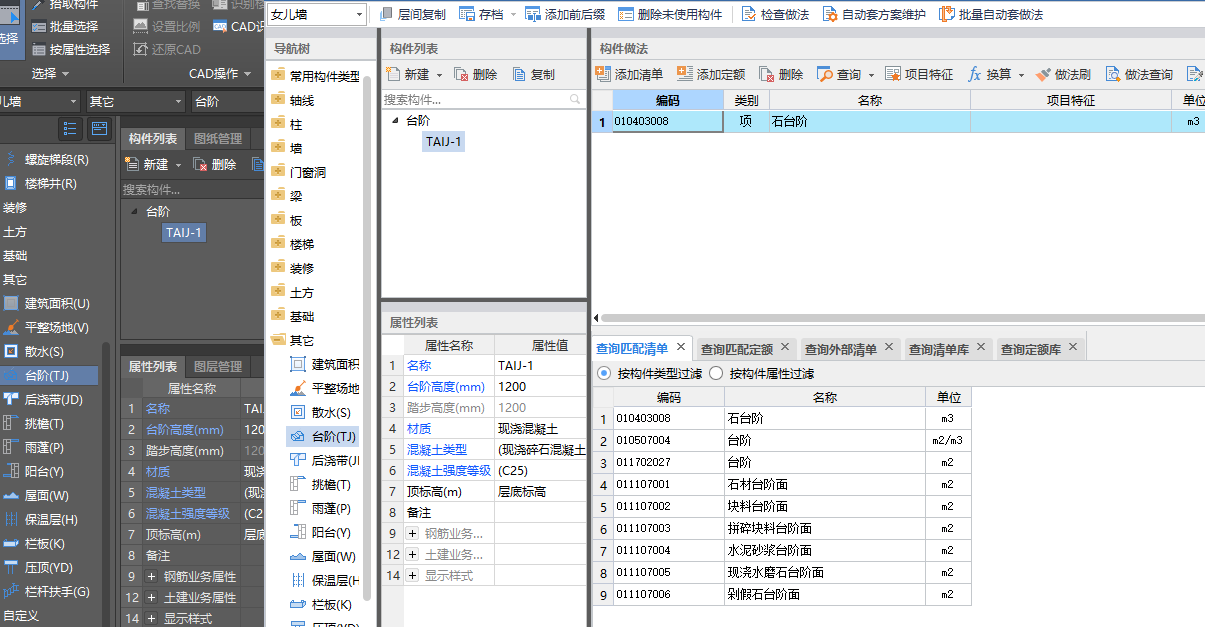Open the 查询 dropdown in the 构件做法 toolbar
Viewport: 1205px width, 627px height.
[x=871, y=74]
